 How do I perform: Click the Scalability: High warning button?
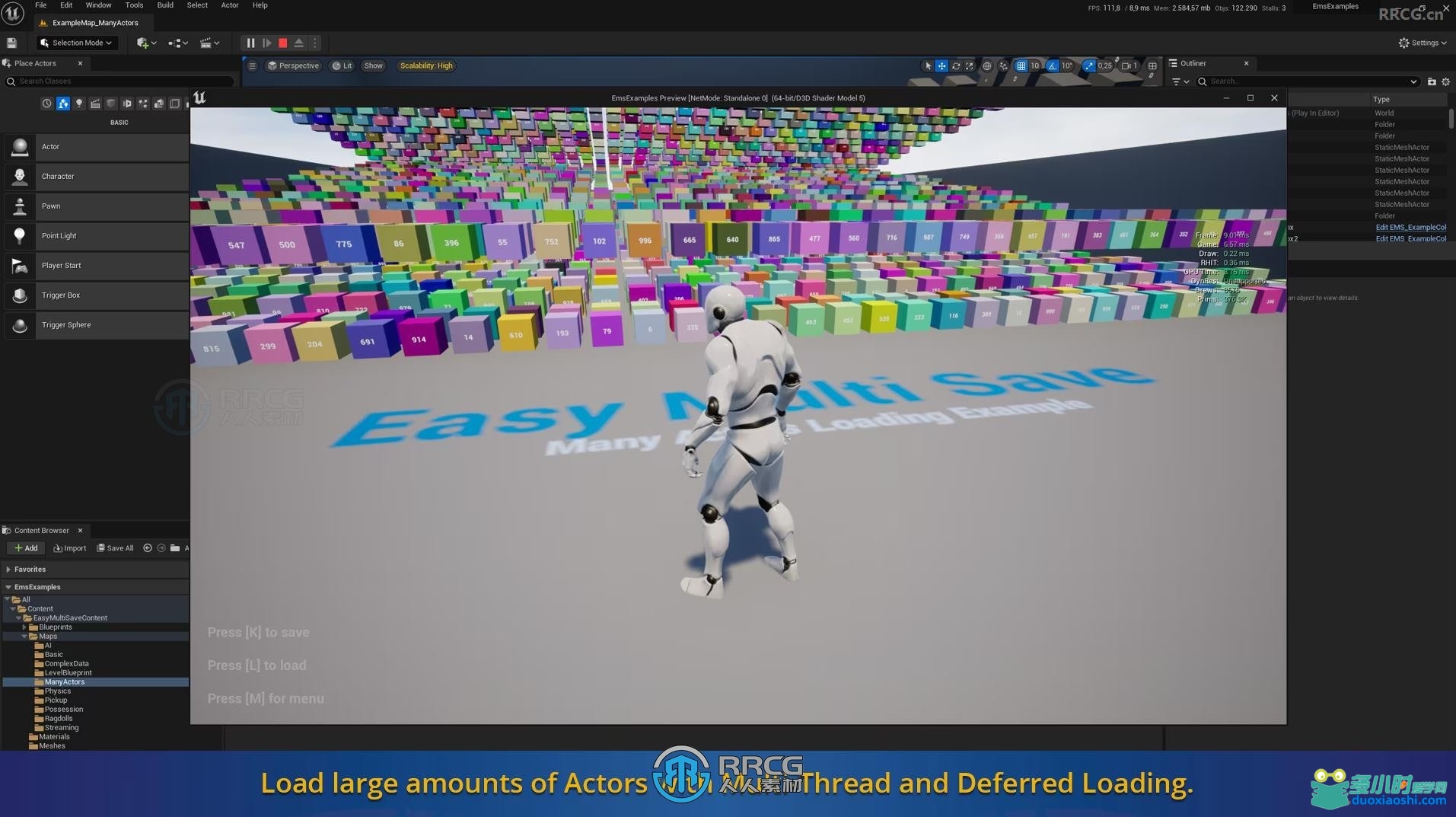click(426, 66)
